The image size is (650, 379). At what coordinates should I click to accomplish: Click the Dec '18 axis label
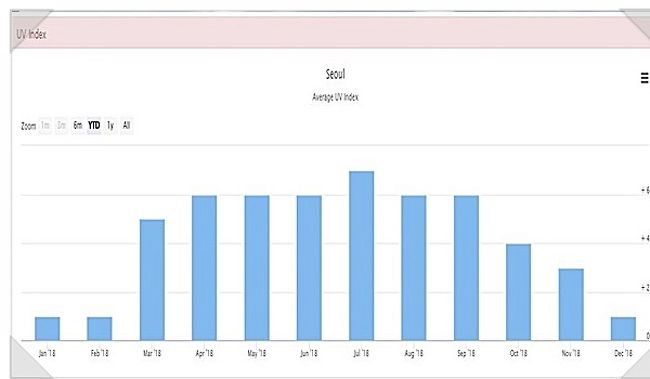pyautogui.click(x=623, y=353)
